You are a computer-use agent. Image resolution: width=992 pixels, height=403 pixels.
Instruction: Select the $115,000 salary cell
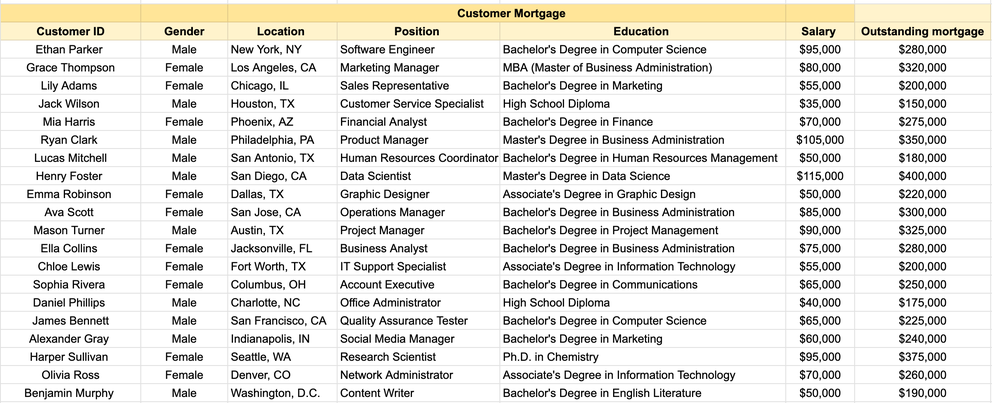tap(819, 176)
